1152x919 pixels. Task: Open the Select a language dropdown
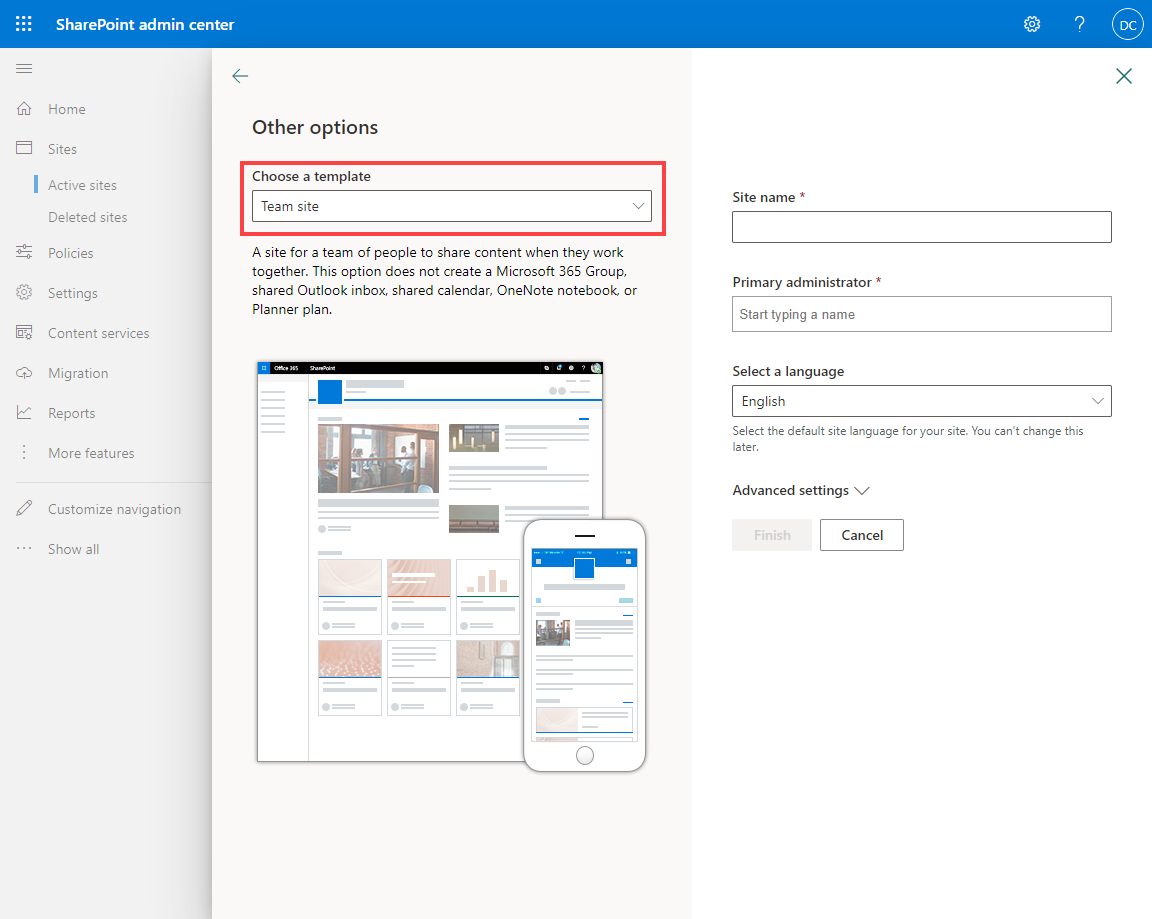921,401
